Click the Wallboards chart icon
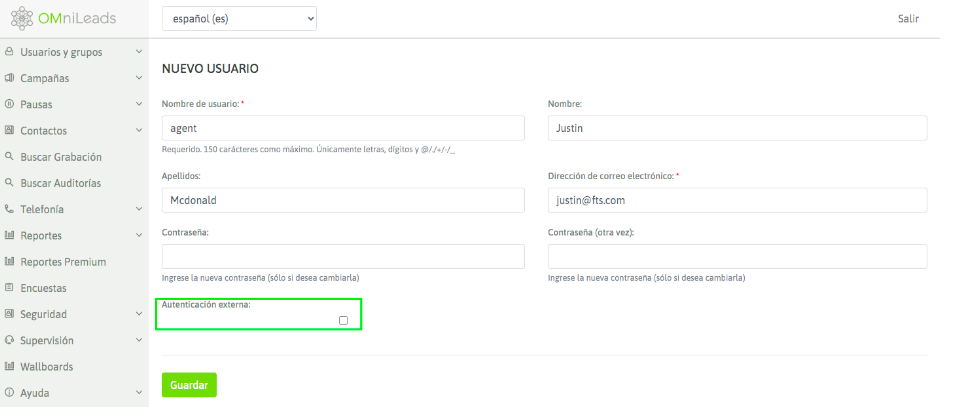 coord(9,367)
